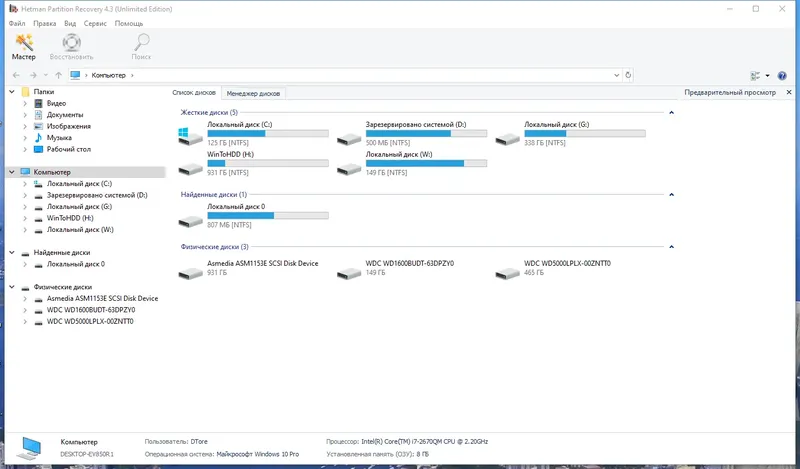Screen dimensions: 800x469
Task: Select Изображения in sidebar tree
Action: click(69, 126)
